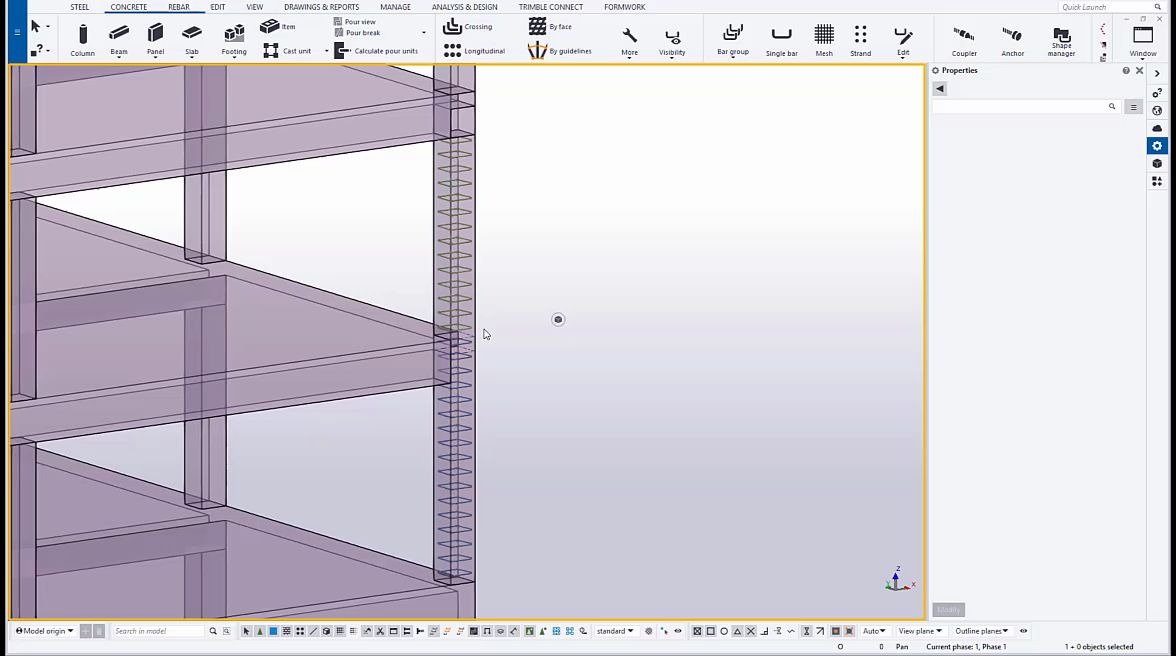Screen dimensions: 1176x656
Task: Select the Bar group tool
Action: (x=733, y=40)
